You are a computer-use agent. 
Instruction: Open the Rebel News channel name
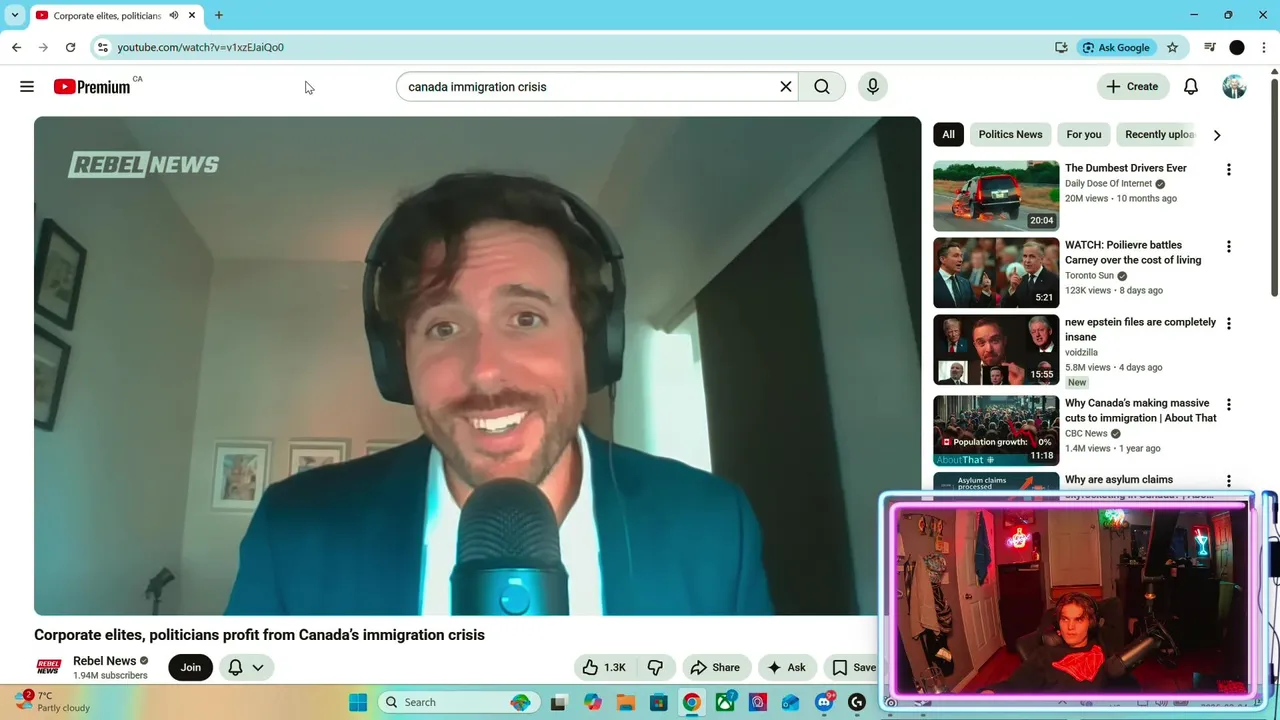(x=104, y=661)
